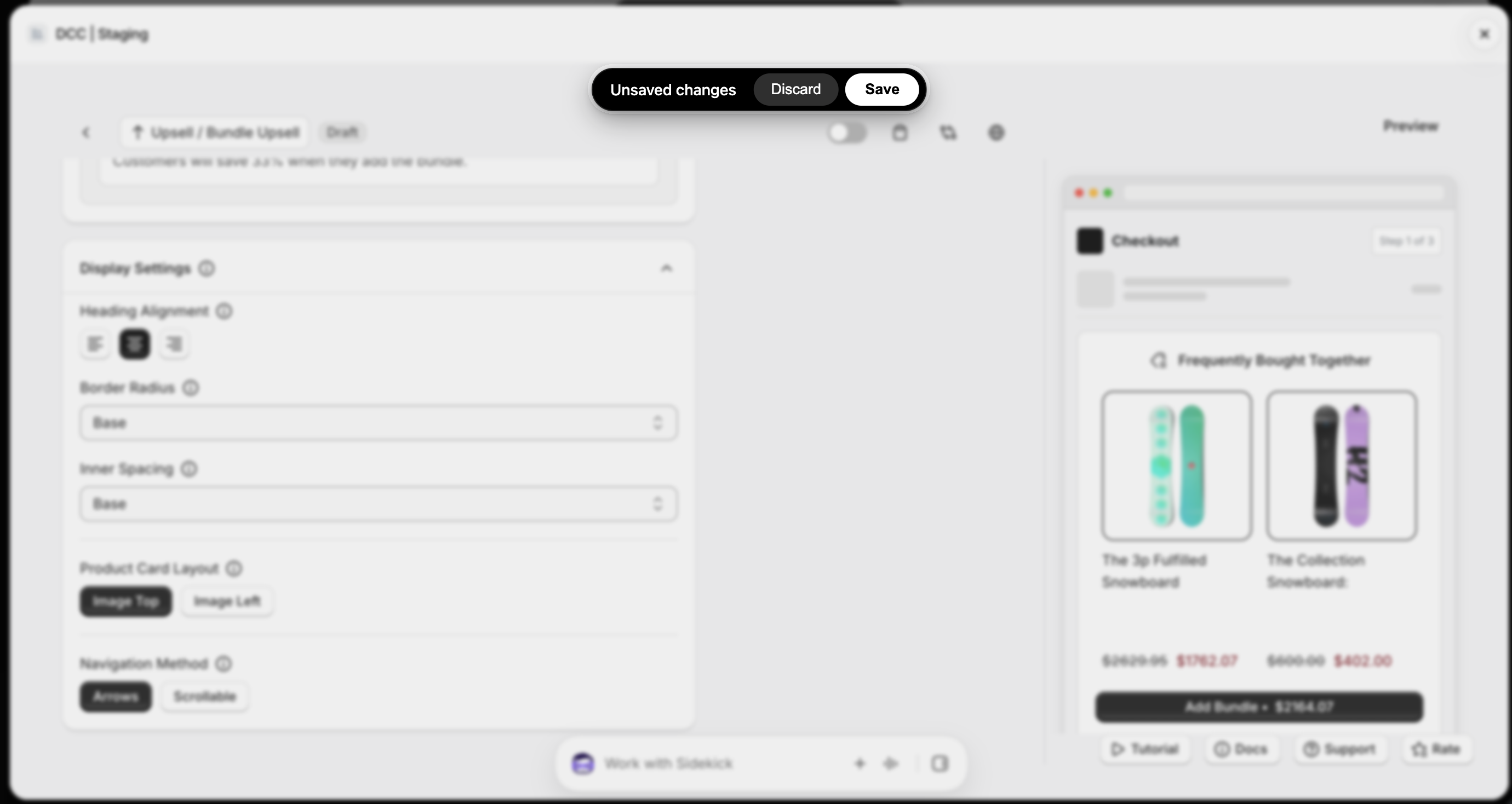This screenshot has height=804, width=1512.
Task: Click the duplicate icon in header
Action: (x=948, y=133)
